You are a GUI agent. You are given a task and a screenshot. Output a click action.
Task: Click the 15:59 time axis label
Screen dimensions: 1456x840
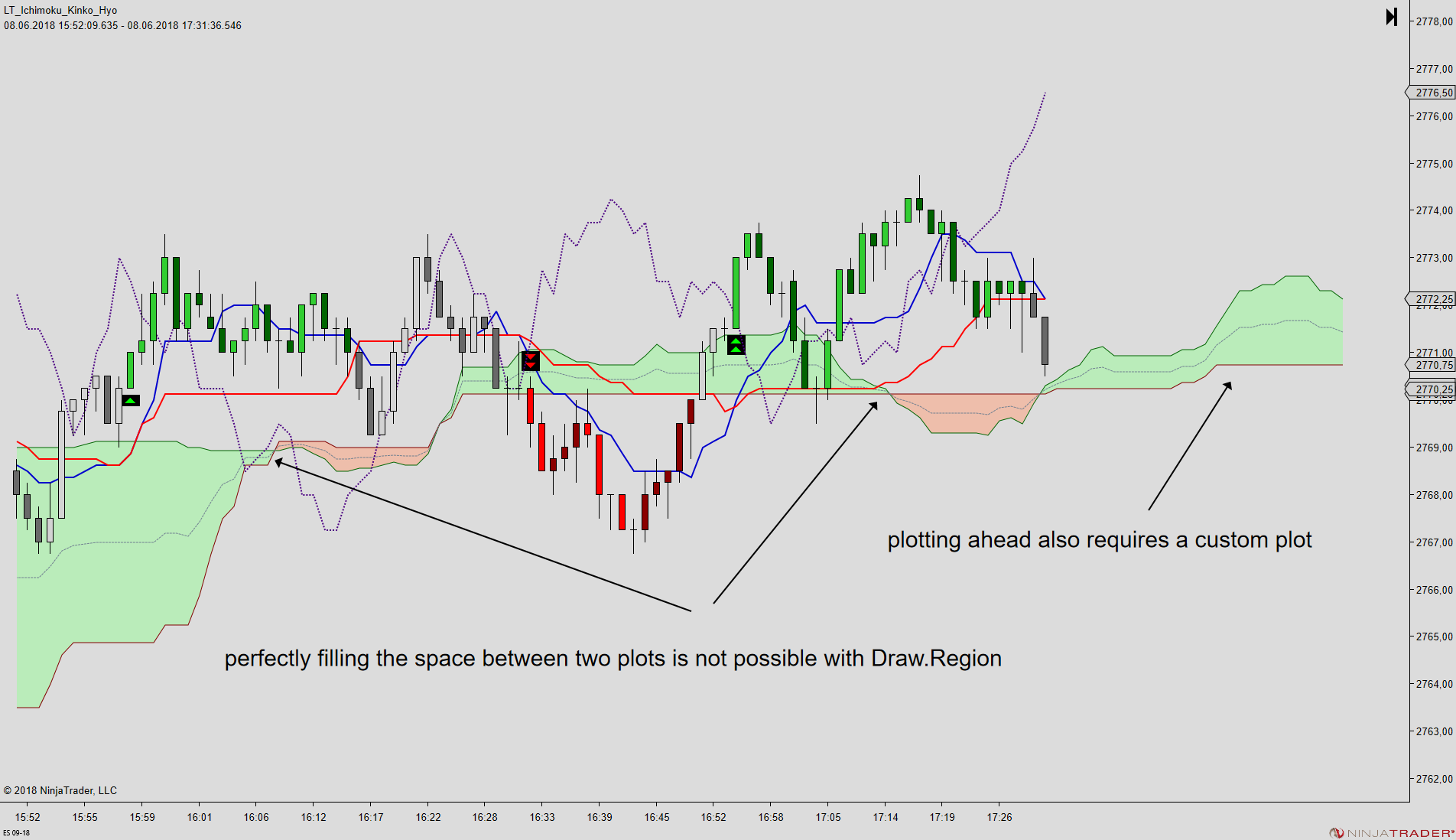[142, 817]
